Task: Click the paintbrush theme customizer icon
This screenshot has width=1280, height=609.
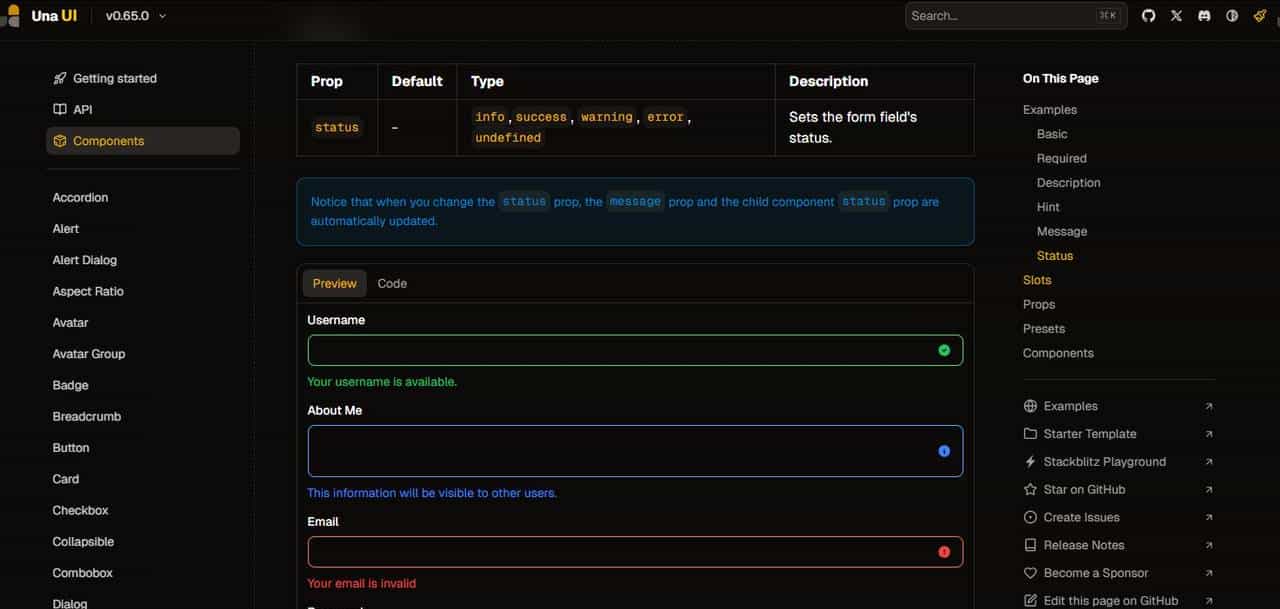Action: tap(1260, 16)
